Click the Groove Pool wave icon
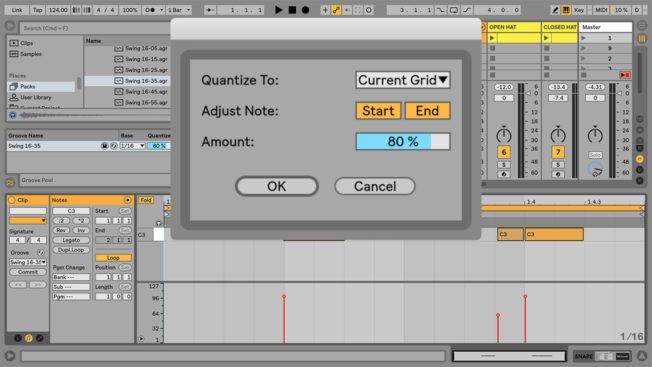Screen dimensions: 652x367 (10, 182)
